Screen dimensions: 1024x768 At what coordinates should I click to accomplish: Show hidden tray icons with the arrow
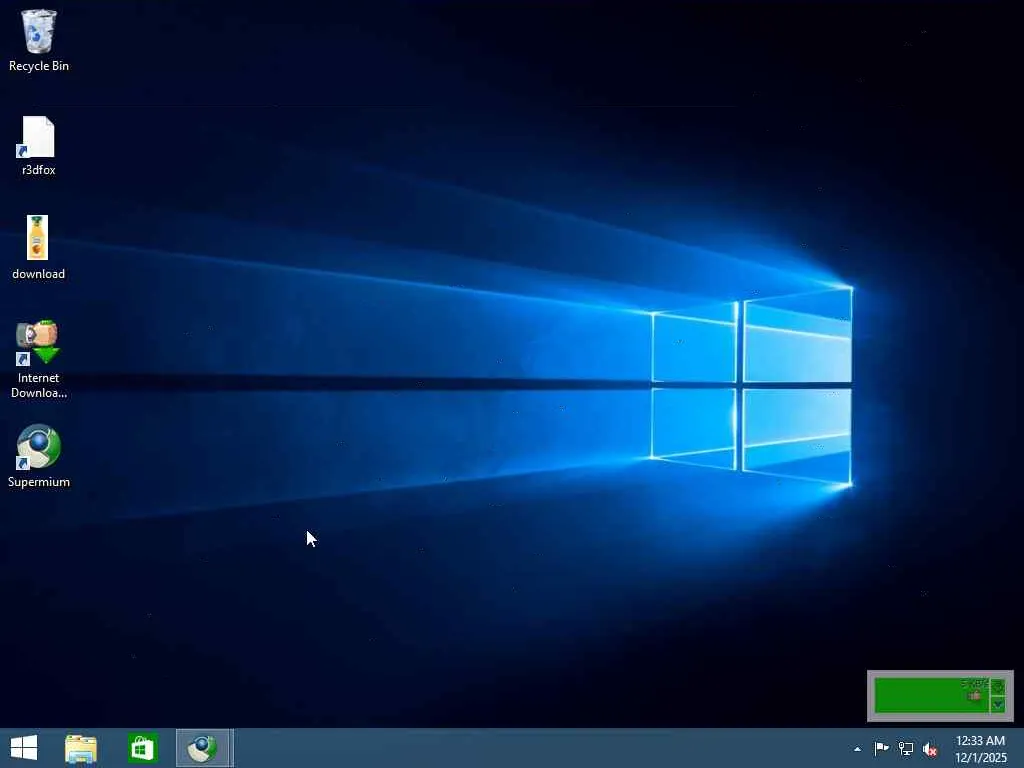[857, 749]
